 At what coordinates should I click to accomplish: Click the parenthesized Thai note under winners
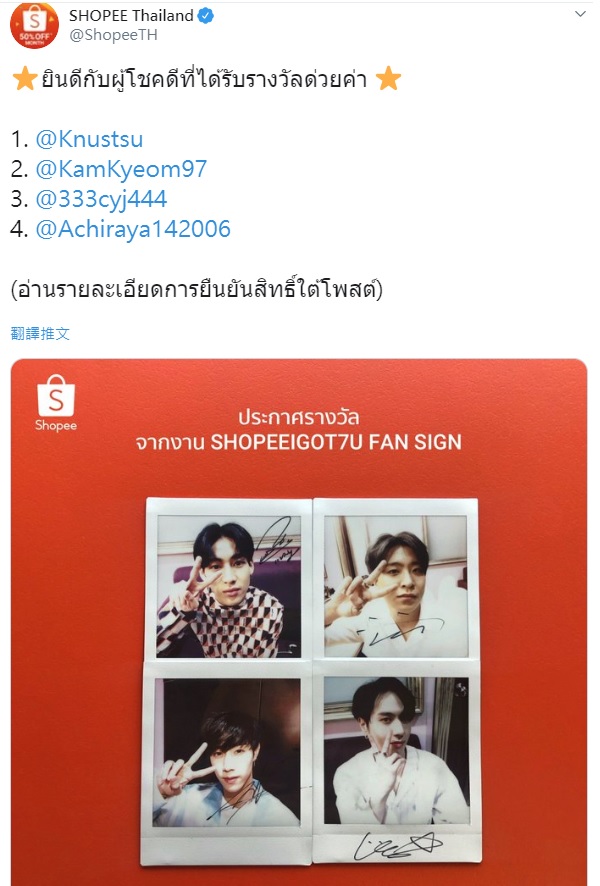pos(197,289)
